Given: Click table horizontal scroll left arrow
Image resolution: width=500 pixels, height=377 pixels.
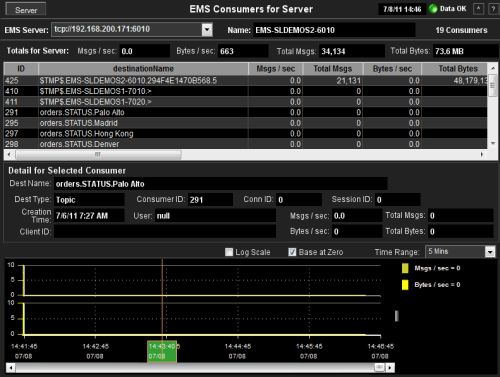Looking at the screenshot, I should tap(9, 154).
